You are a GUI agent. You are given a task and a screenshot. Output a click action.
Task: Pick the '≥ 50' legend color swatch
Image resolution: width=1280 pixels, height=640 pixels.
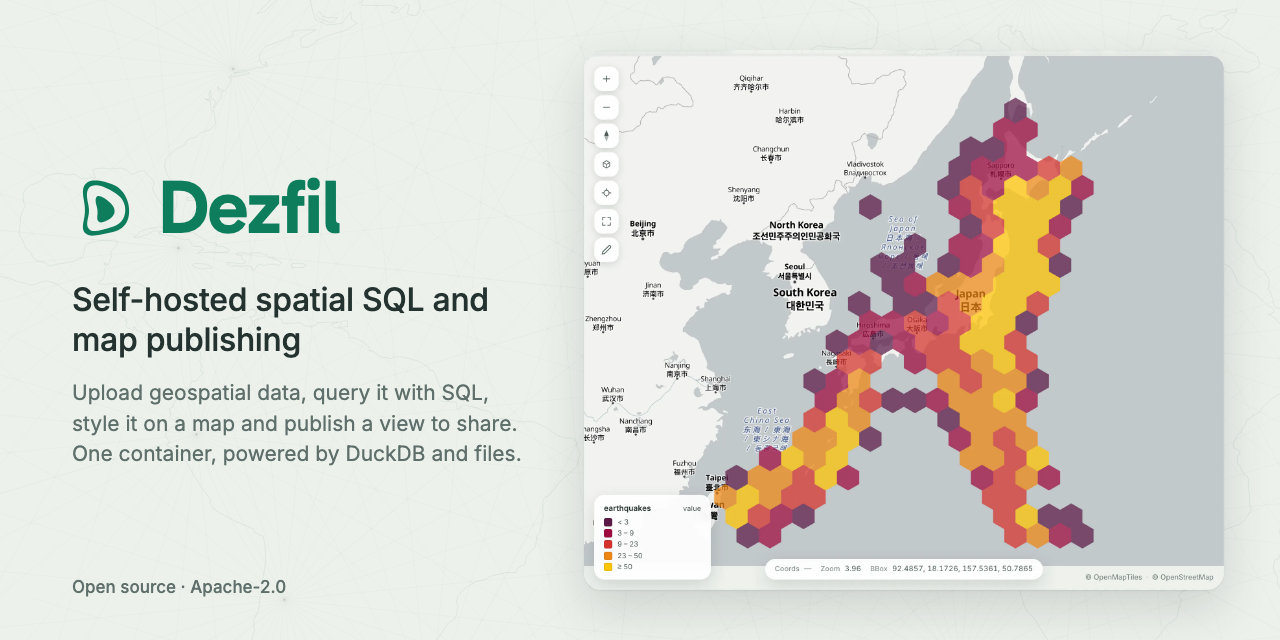point(608,567)
